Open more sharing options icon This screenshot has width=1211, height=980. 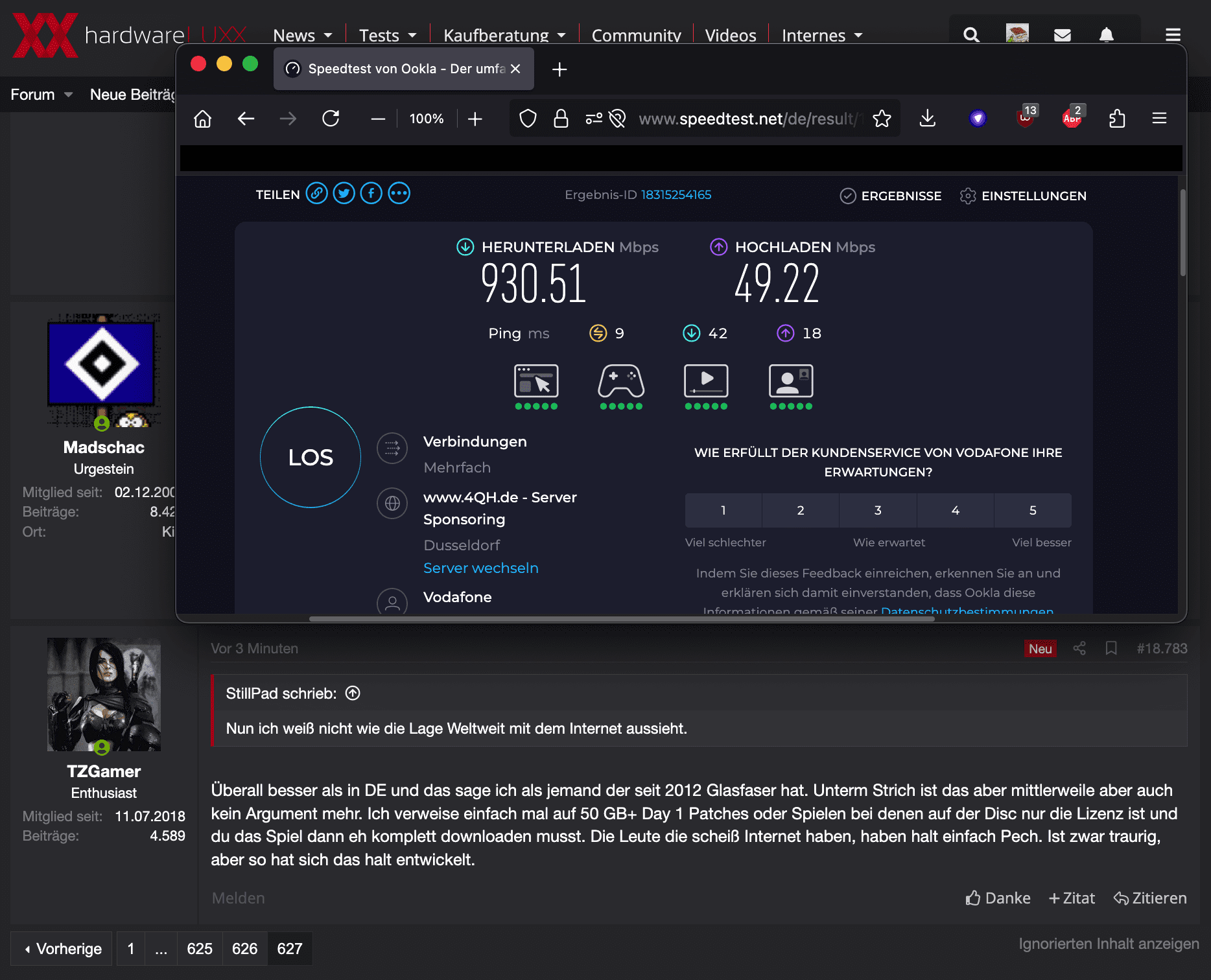(x=399, y=193)
